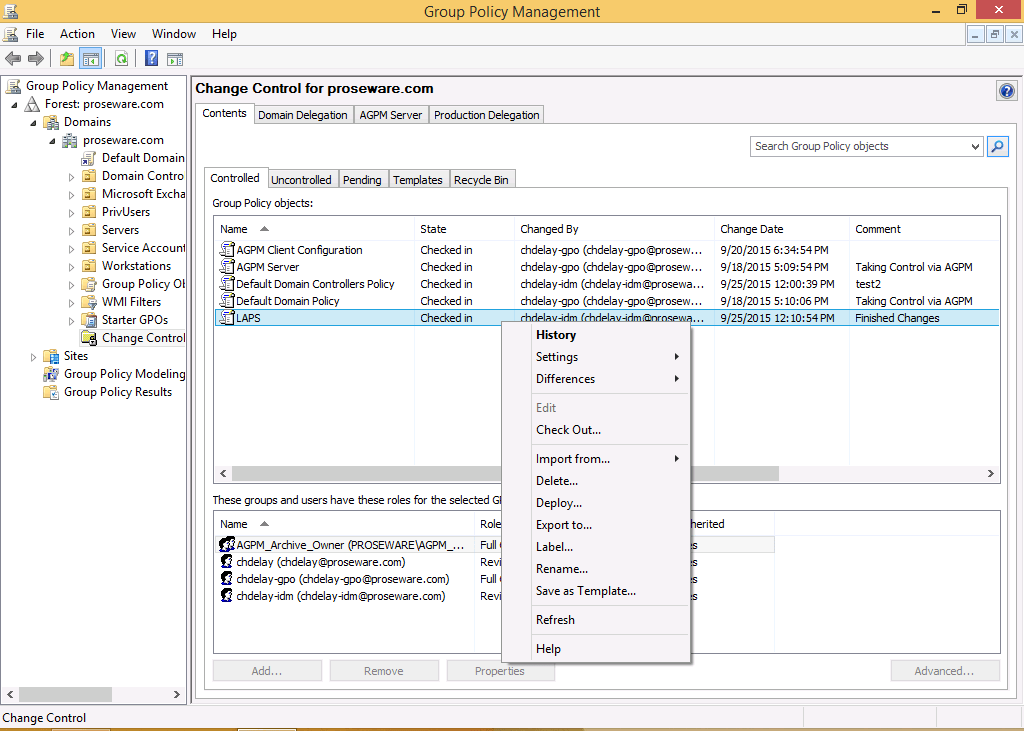
Task: Open the blue Help toolbar icon
Action: (151, 59)
